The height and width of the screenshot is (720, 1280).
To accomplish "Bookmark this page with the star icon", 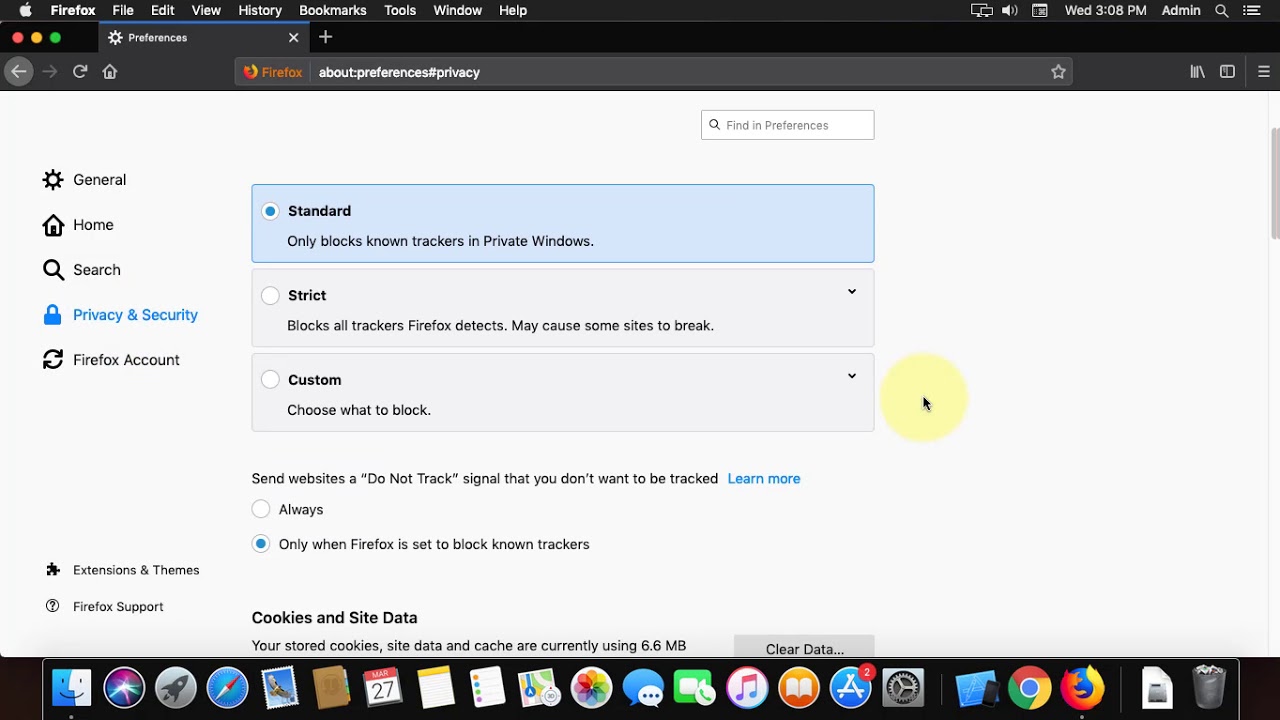I will 1058,72.
